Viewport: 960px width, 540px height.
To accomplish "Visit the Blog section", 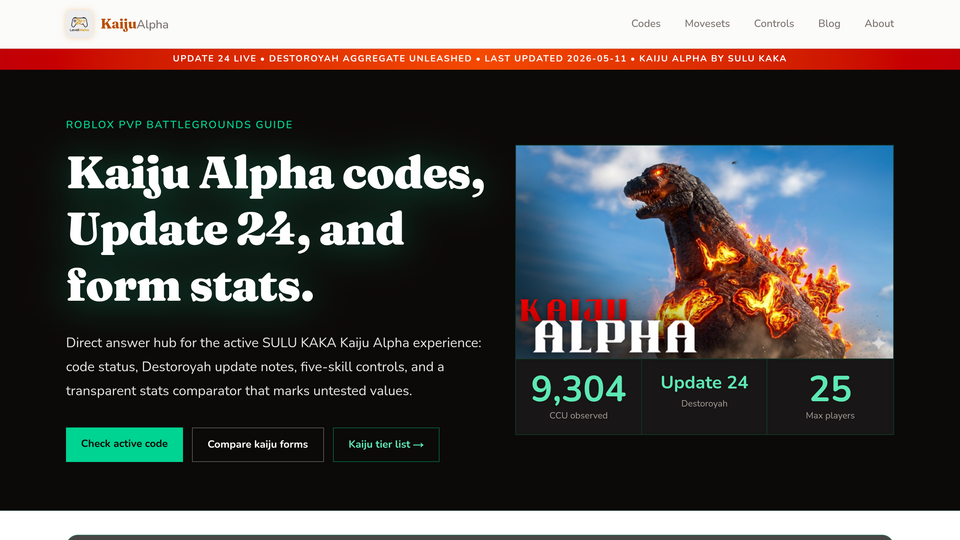I will [x=829, y=24].
